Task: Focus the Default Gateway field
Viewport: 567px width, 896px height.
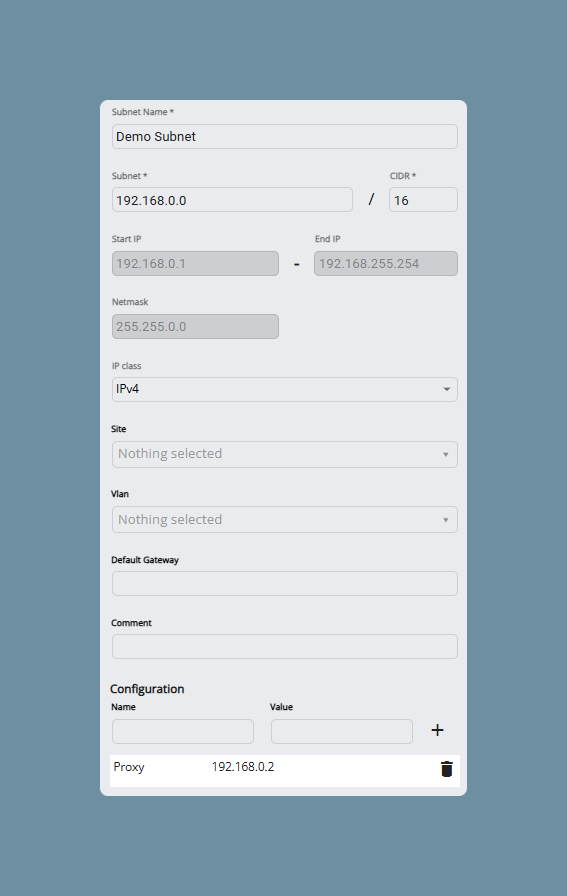Action: pyautogui.click(x=285, y=583)
